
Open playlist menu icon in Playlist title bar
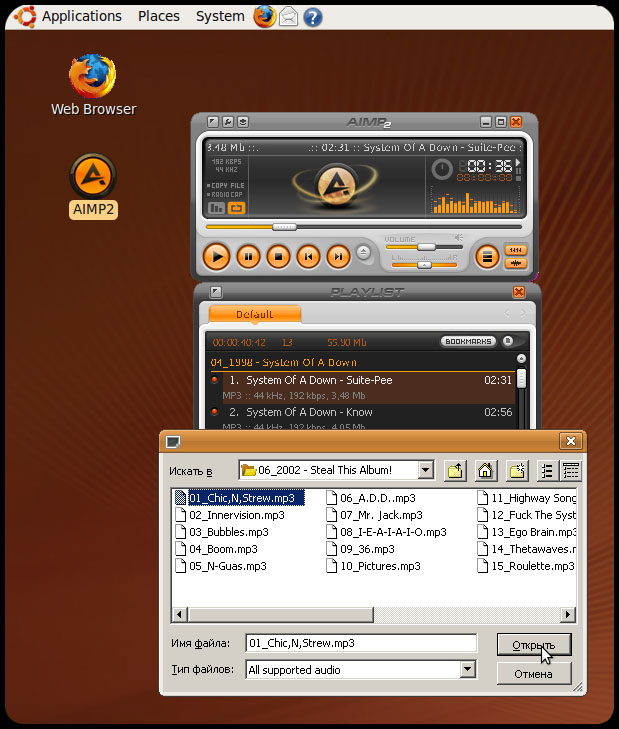click(x=216, y=292)
